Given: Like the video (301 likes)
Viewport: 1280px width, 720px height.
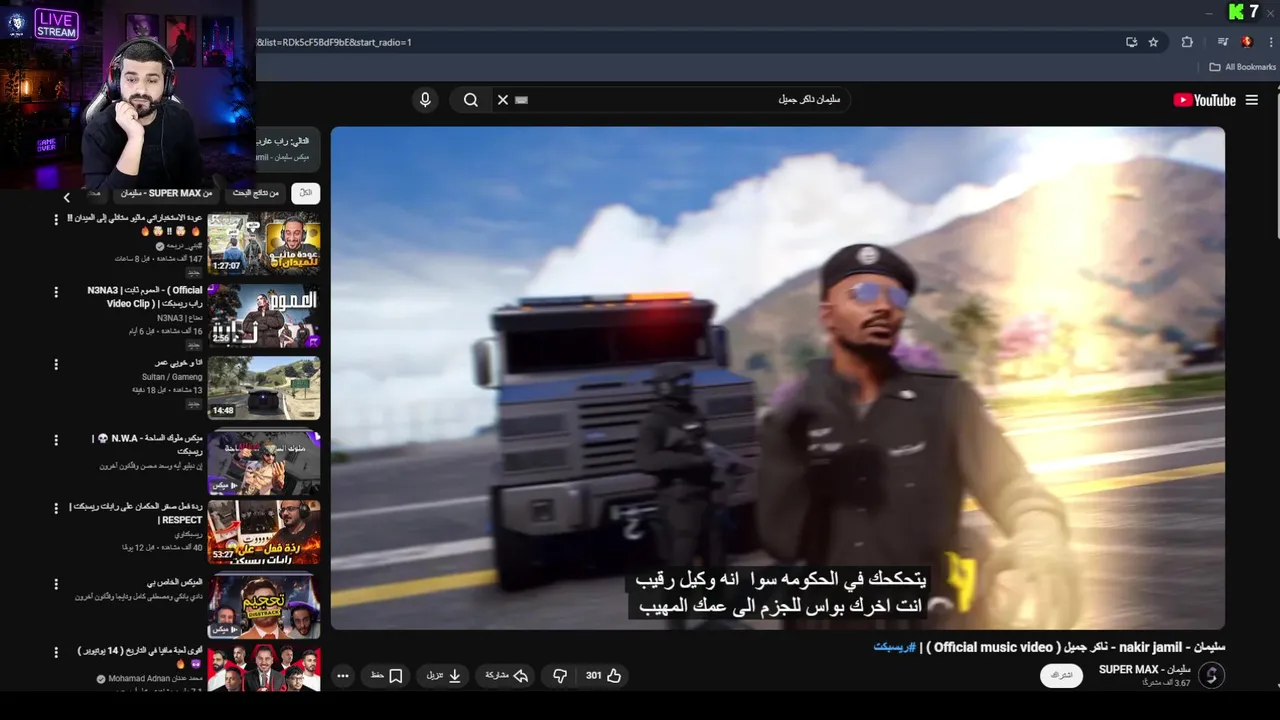Looking at the screenshot, I should click(603, 676).
